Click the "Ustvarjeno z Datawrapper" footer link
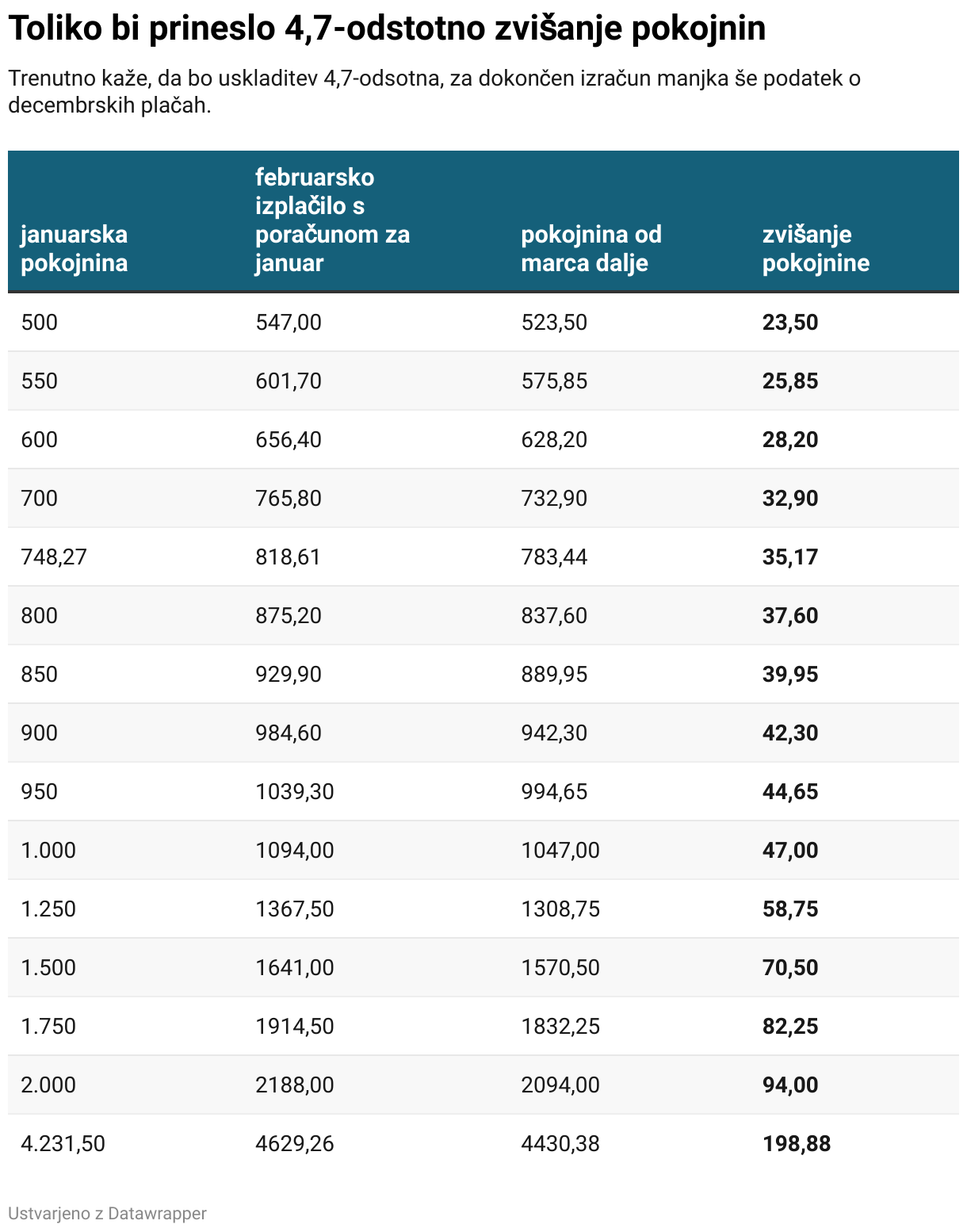Screen dimensions: 967x1232 107,1213
